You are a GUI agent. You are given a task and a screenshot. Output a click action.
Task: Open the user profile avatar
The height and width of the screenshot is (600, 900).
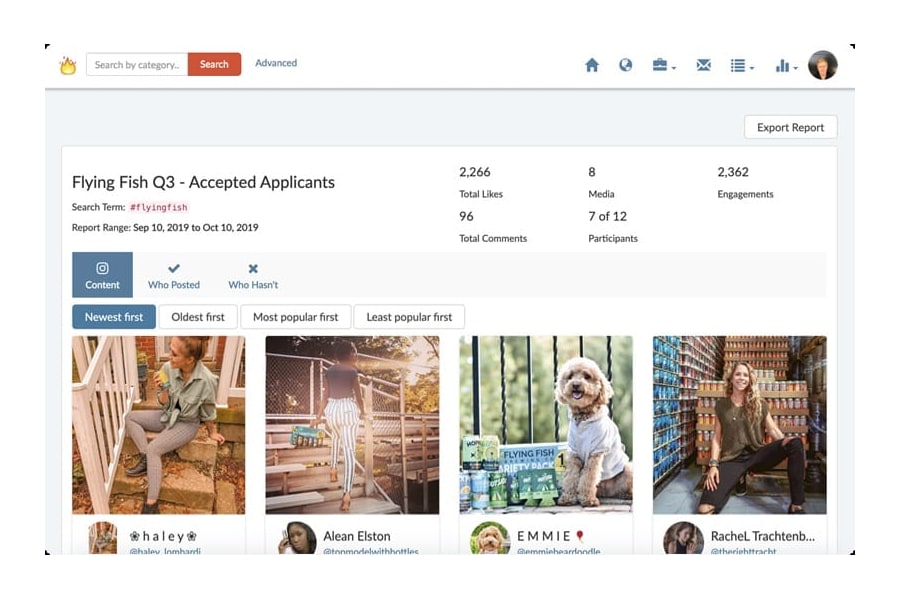point(823,65)
